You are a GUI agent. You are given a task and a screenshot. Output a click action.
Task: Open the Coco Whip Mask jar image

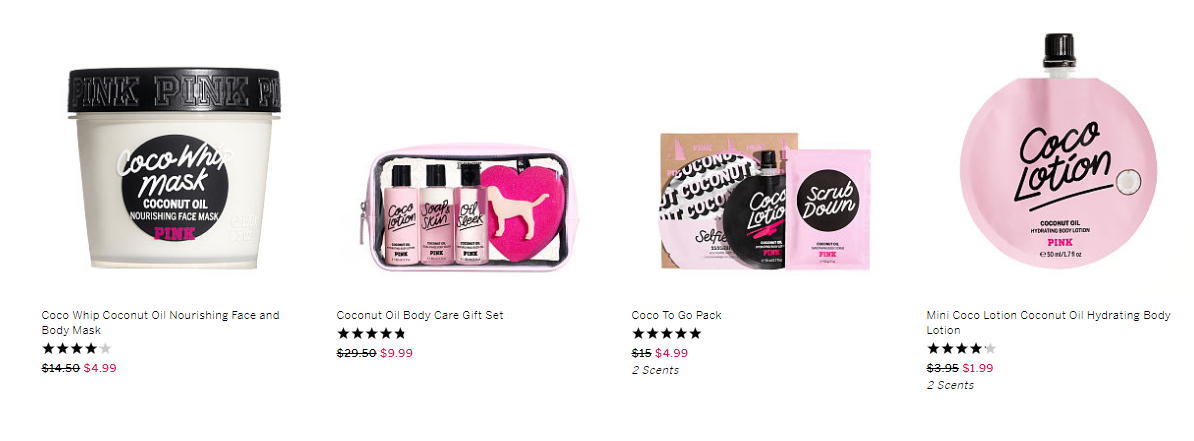[x=174, y=168]
